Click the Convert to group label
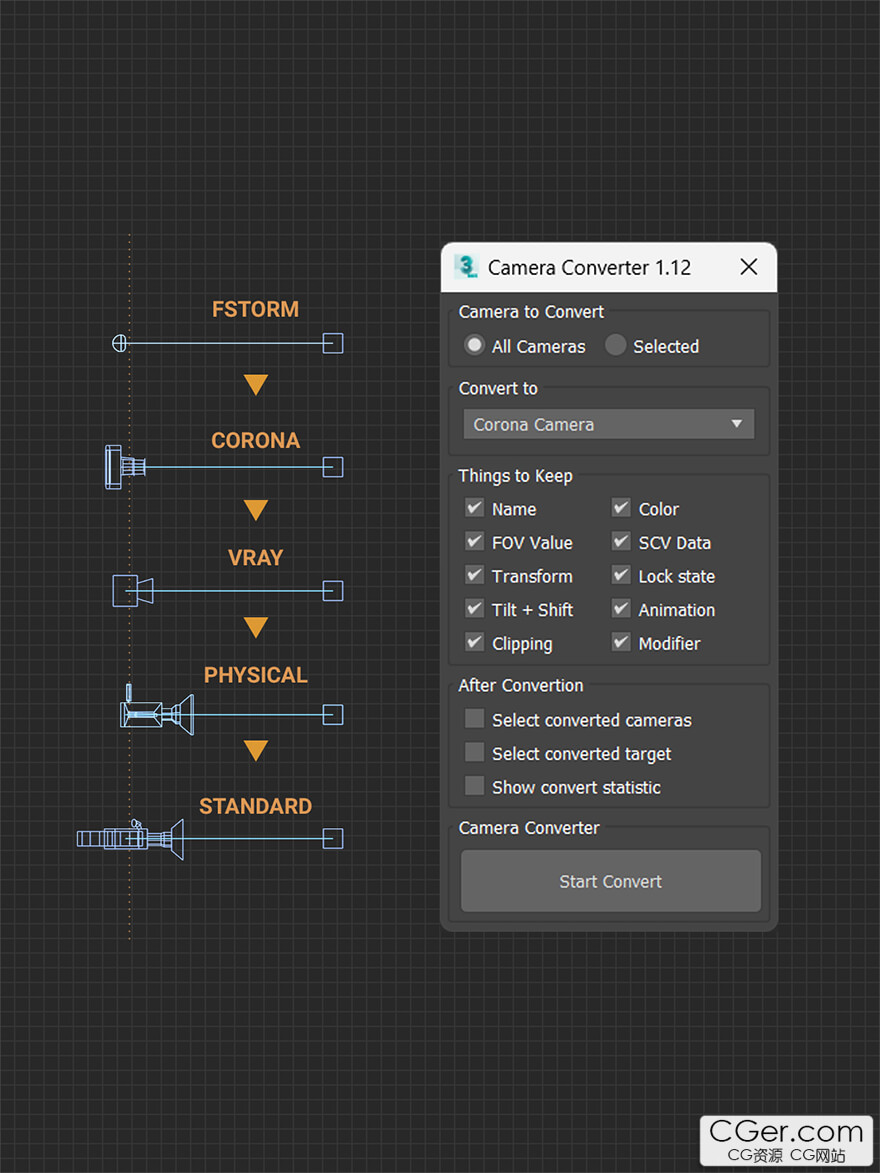Image resolution: width=880 pixels, height=1173 pixels. [x=498, y=388]
